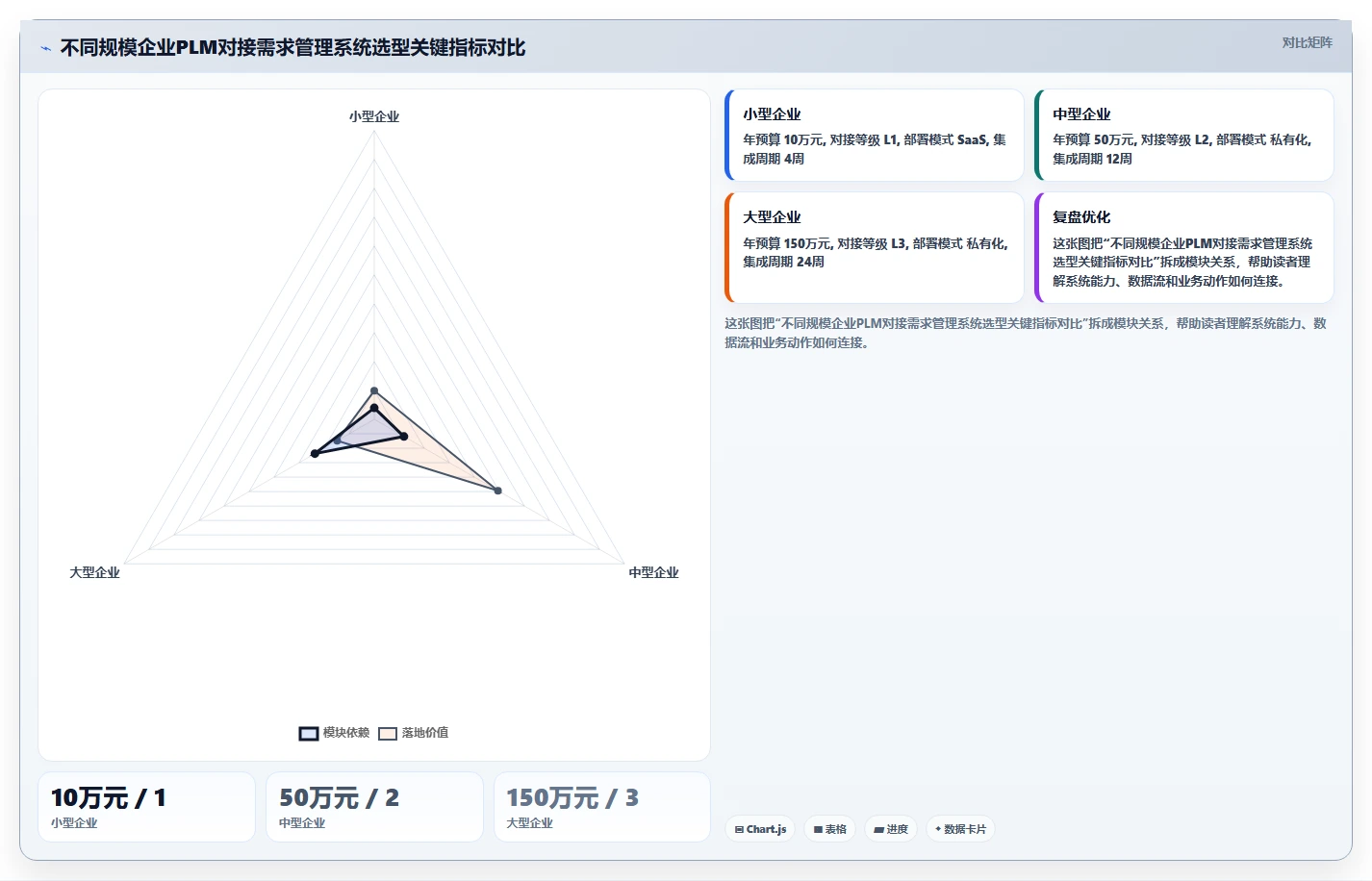Click the 50万元 / 2 stat card
This screenshot has height=881, width=1372.
tap(374, 807)
